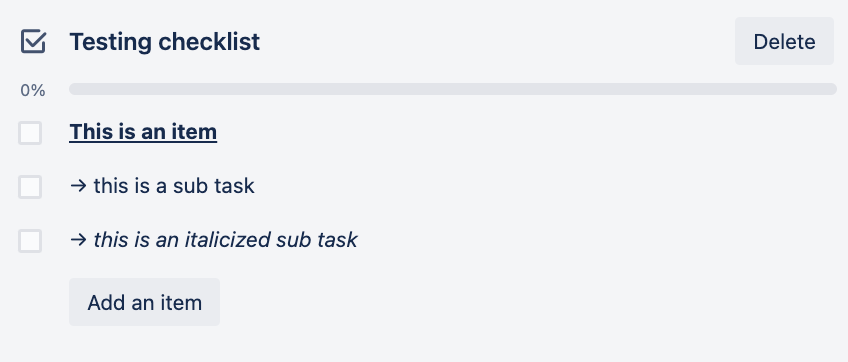Click the checklist icon beside Testing checklist
The height and width of the screenshot is (362, 848).
coord(33,42)
